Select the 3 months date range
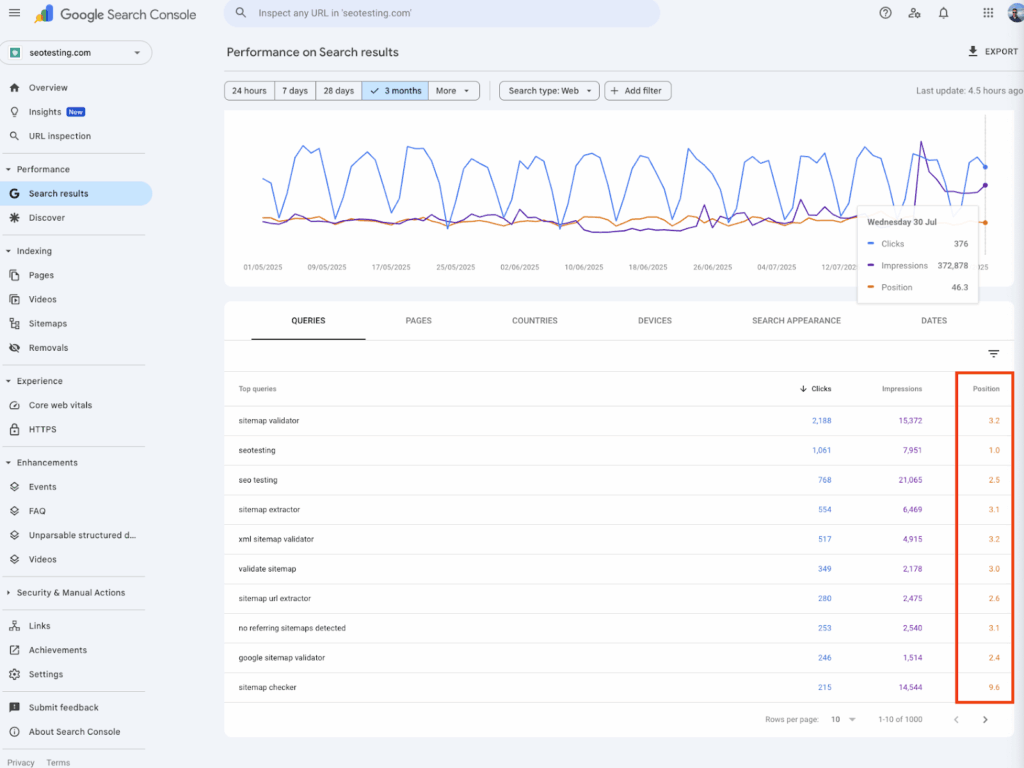 pyautogui.click(x=395, y=91)
